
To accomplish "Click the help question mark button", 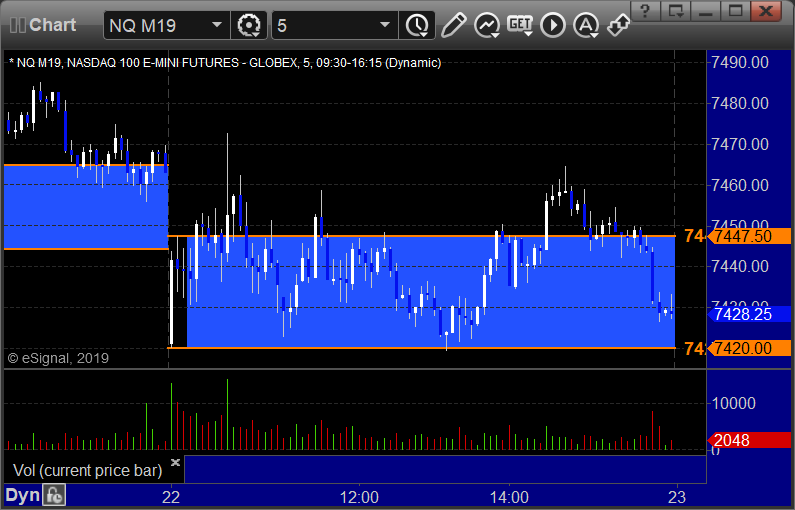I will pos(645,11).
